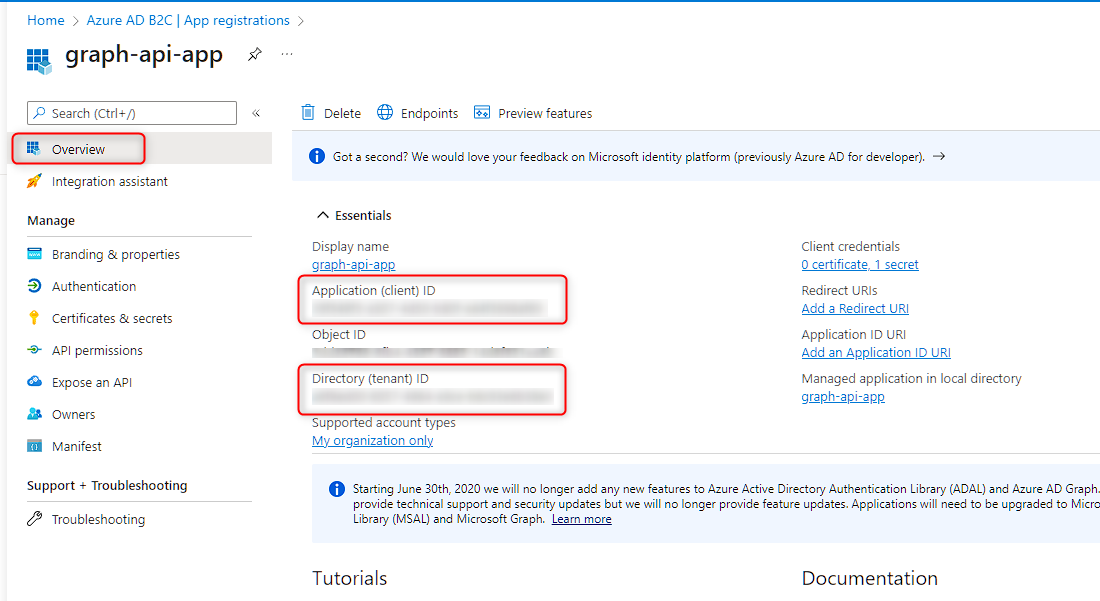Click the Branding & properties icon
This screenshot has width=1100, height=601.
click(x=34, y=254)
